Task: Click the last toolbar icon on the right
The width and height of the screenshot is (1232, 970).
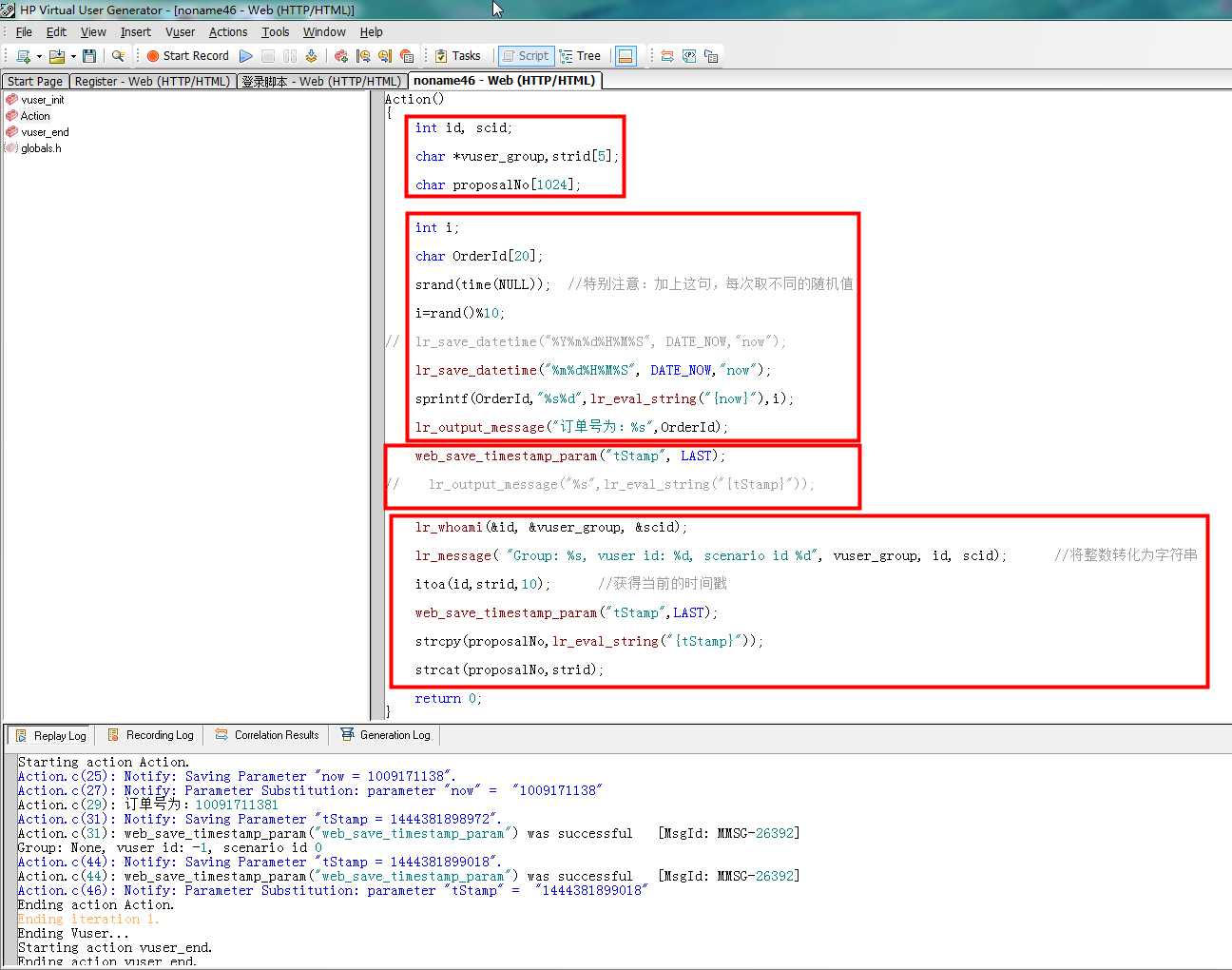Action: tap(711, 56)
